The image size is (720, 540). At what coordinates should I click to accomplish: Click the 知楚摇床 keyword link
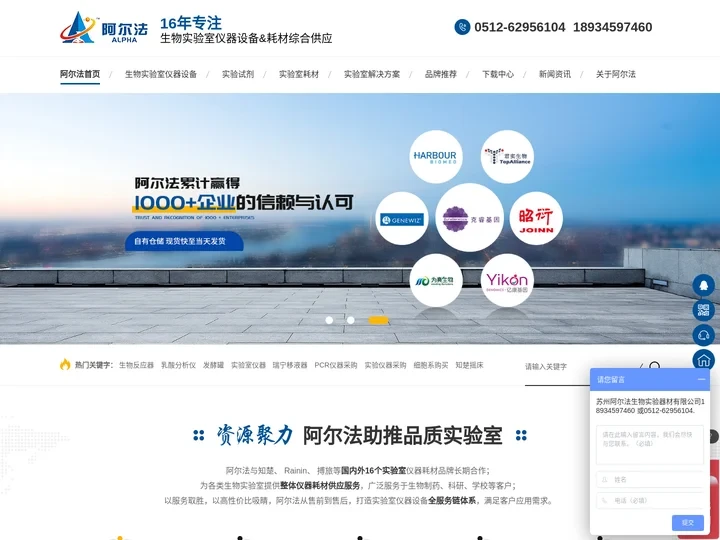coord(469,365)
